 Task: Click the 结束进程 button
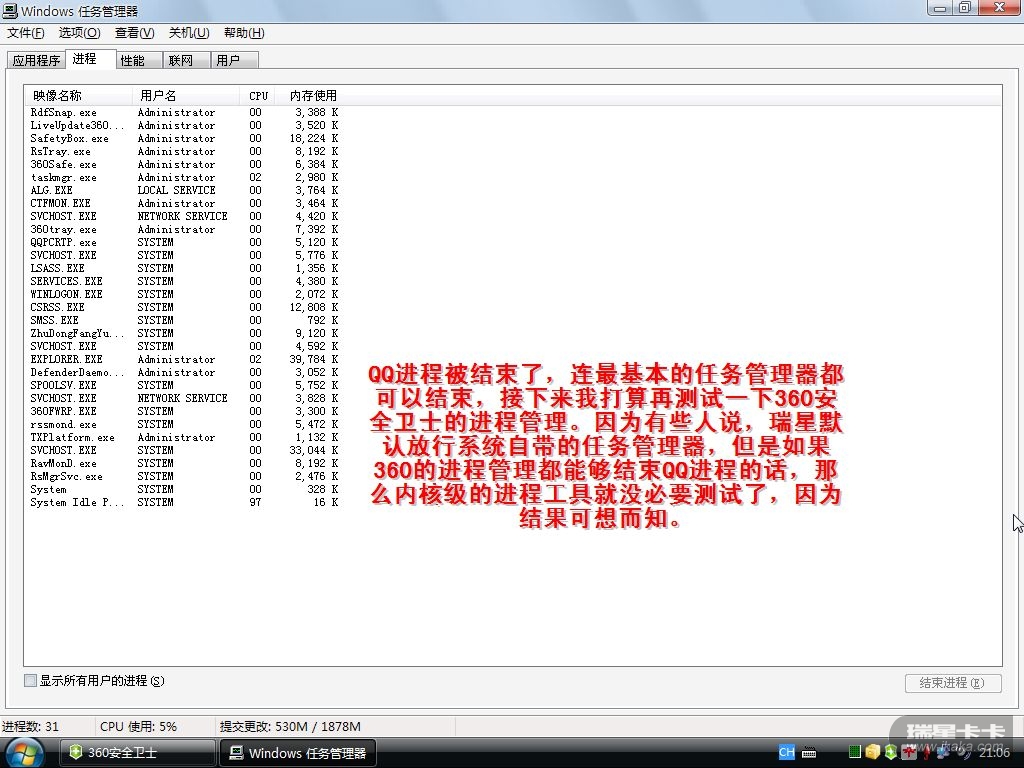pos(953,682)
